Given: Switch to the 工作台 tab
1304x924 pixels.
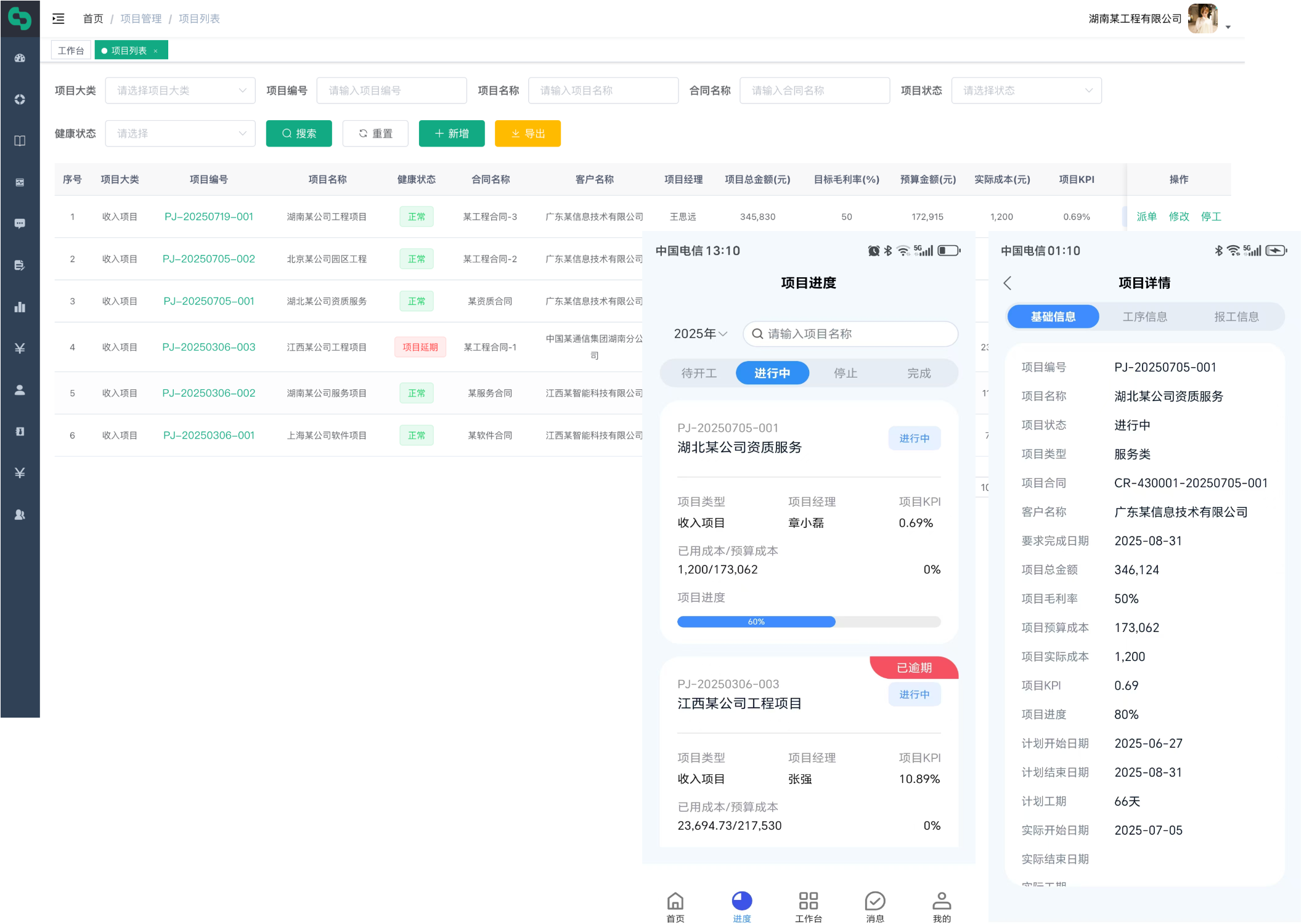Looking at the screenshot, I should [71, 51].
